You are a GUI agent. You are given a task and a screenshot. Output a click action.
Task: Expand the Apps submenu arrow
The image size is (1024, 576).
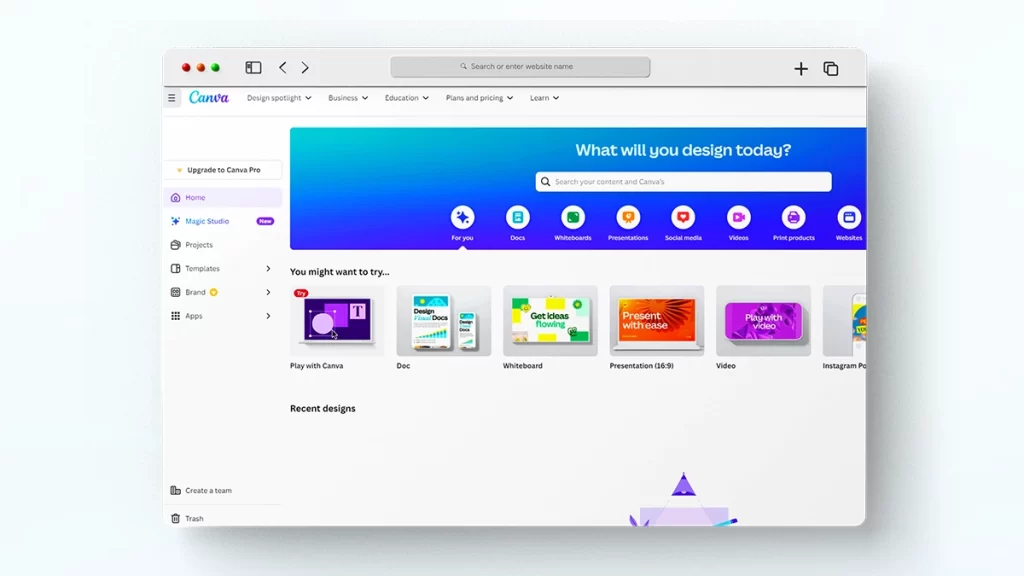tap(268, 316)
